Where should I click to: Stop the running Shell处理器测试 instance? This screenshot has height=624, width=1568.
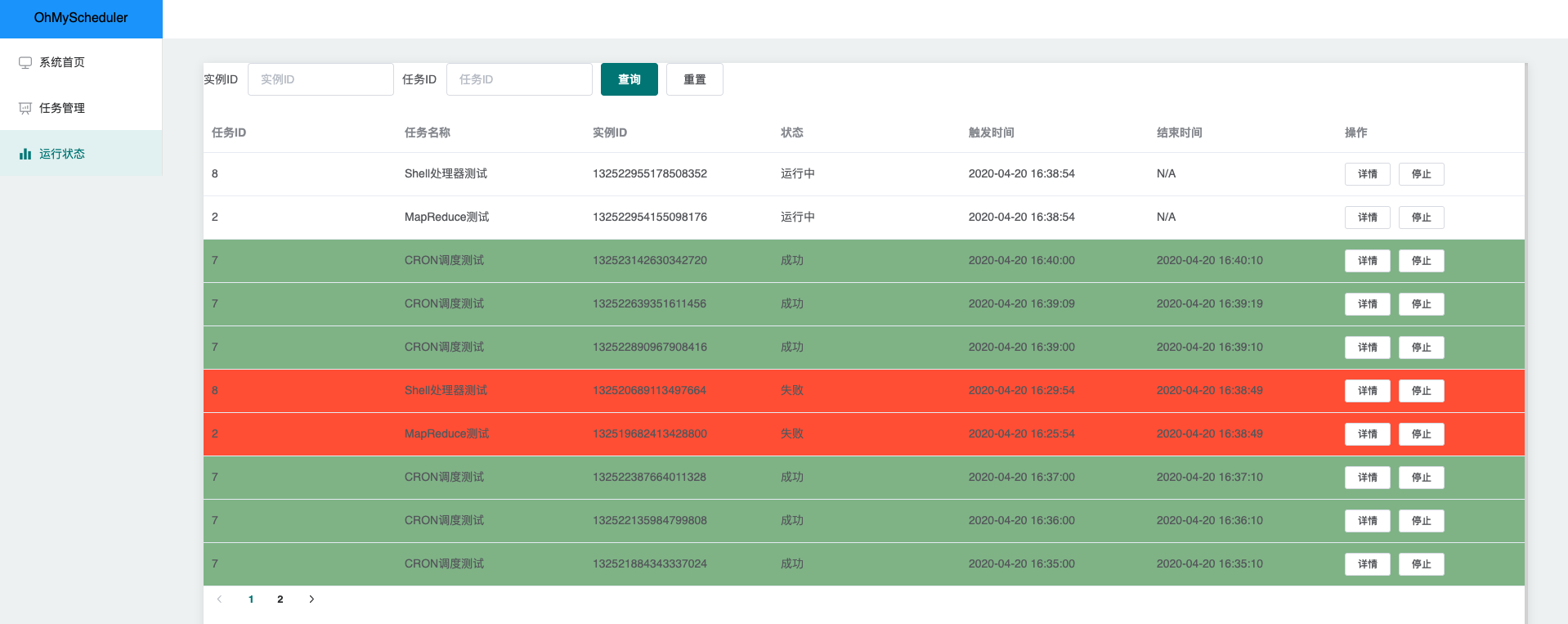[1422, 174]
